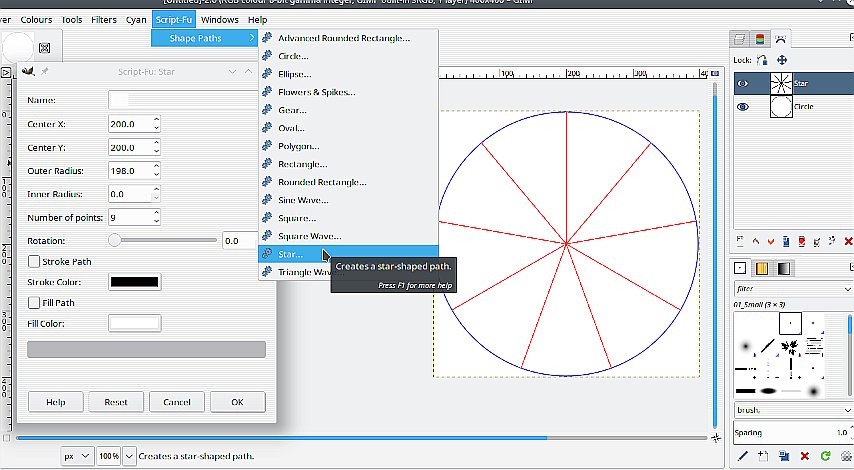Open the px units dropdown
Viewport: 854px width, 470px height.
pos(84,456)
